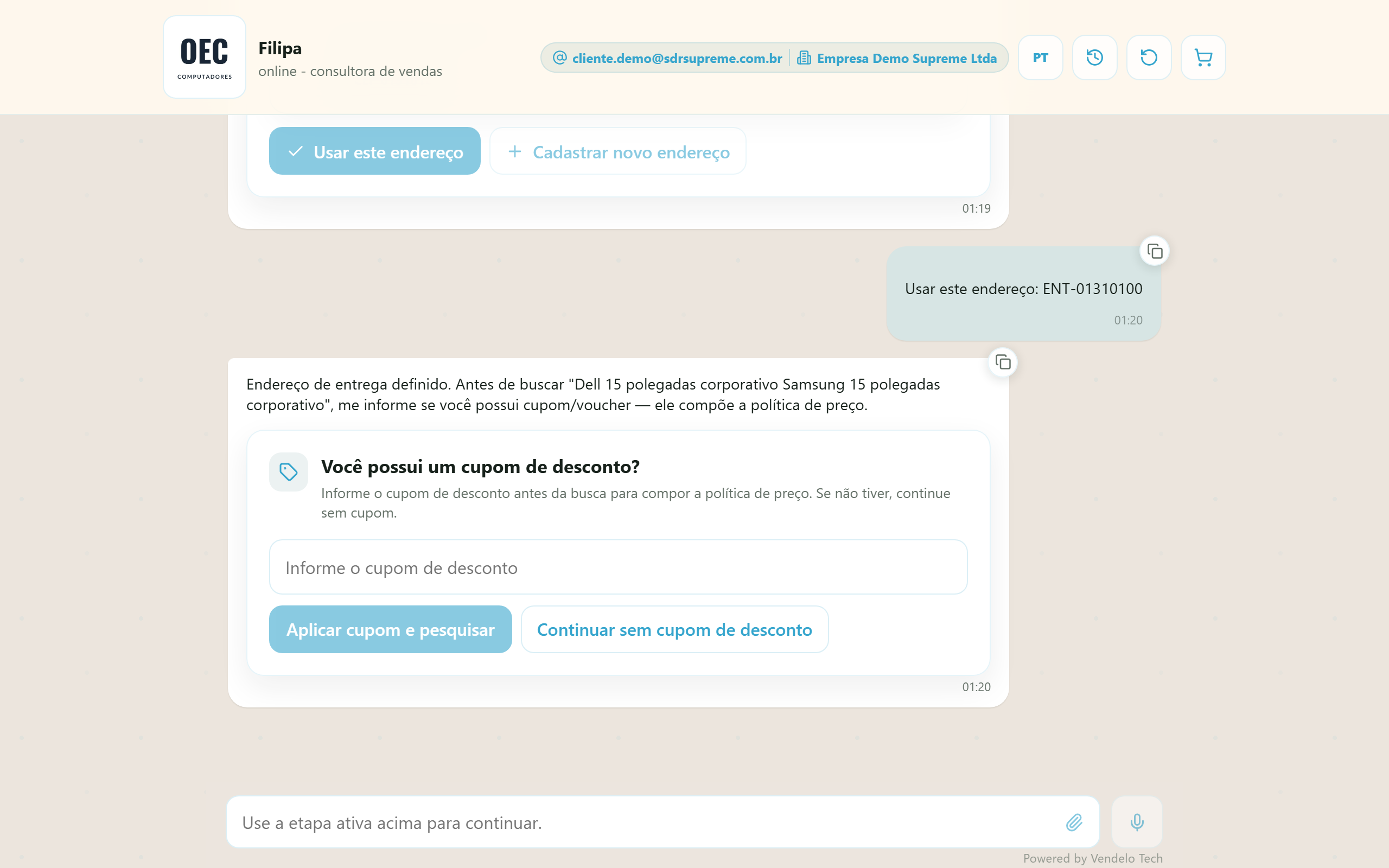
Task: Open the shopping cart icon
Action: [x=1203, y=58]
